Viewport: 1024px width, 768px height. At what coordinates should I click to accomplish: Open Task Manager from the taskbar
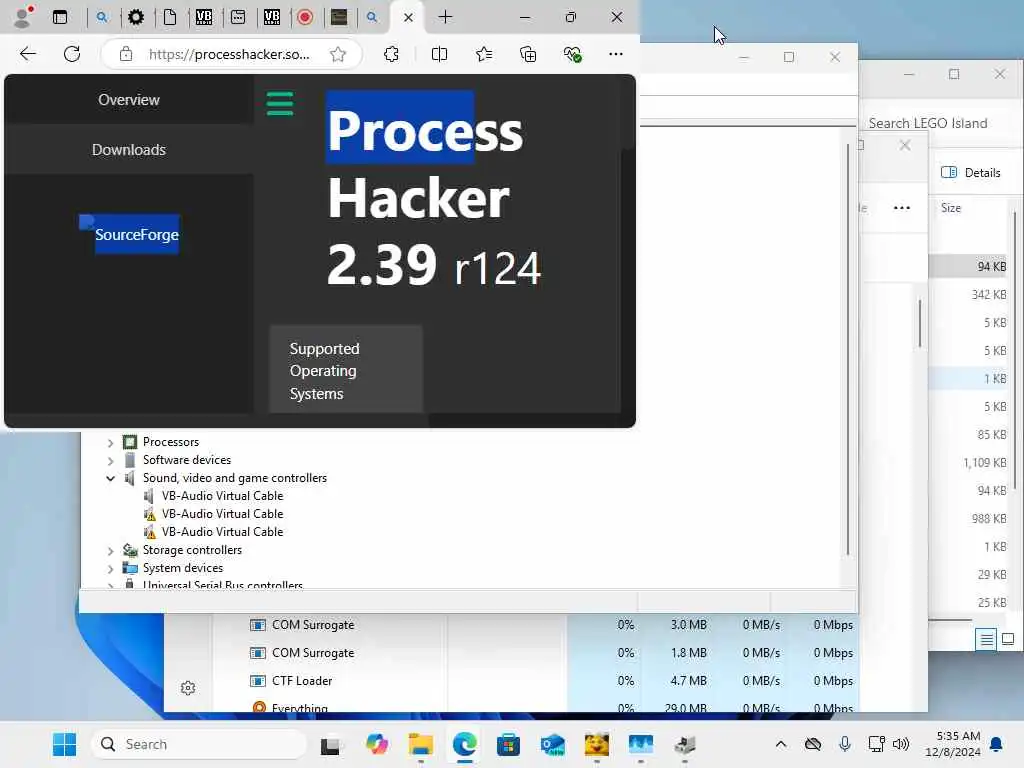click(x=641, y=744)
